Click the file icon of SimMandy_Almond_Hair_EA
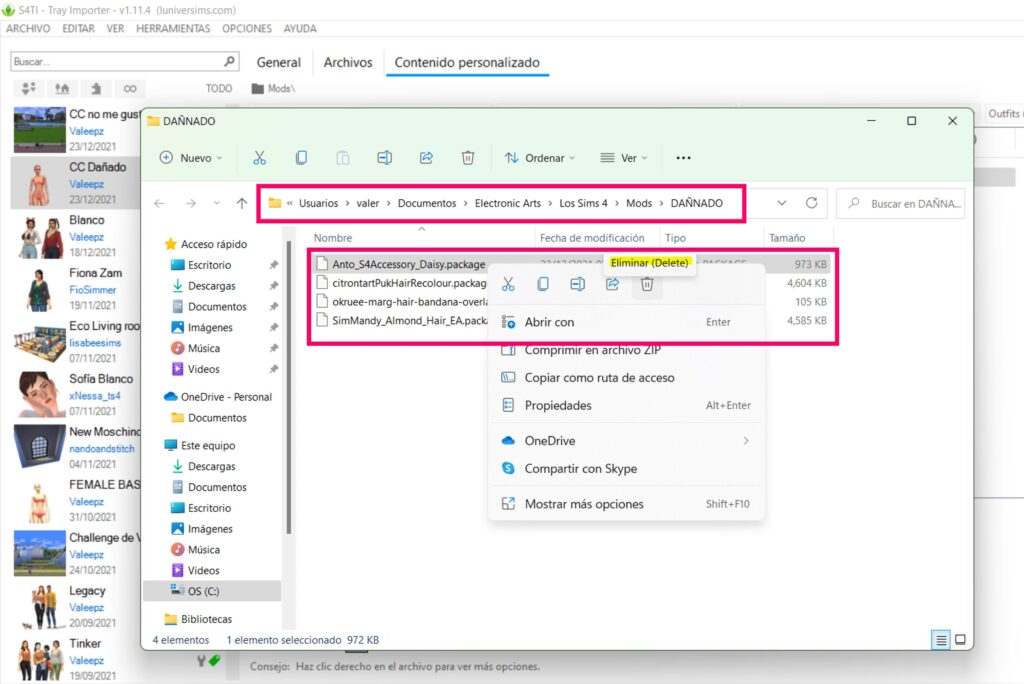The width and height of the screenshot is (1024, 684). pos(321,320)
